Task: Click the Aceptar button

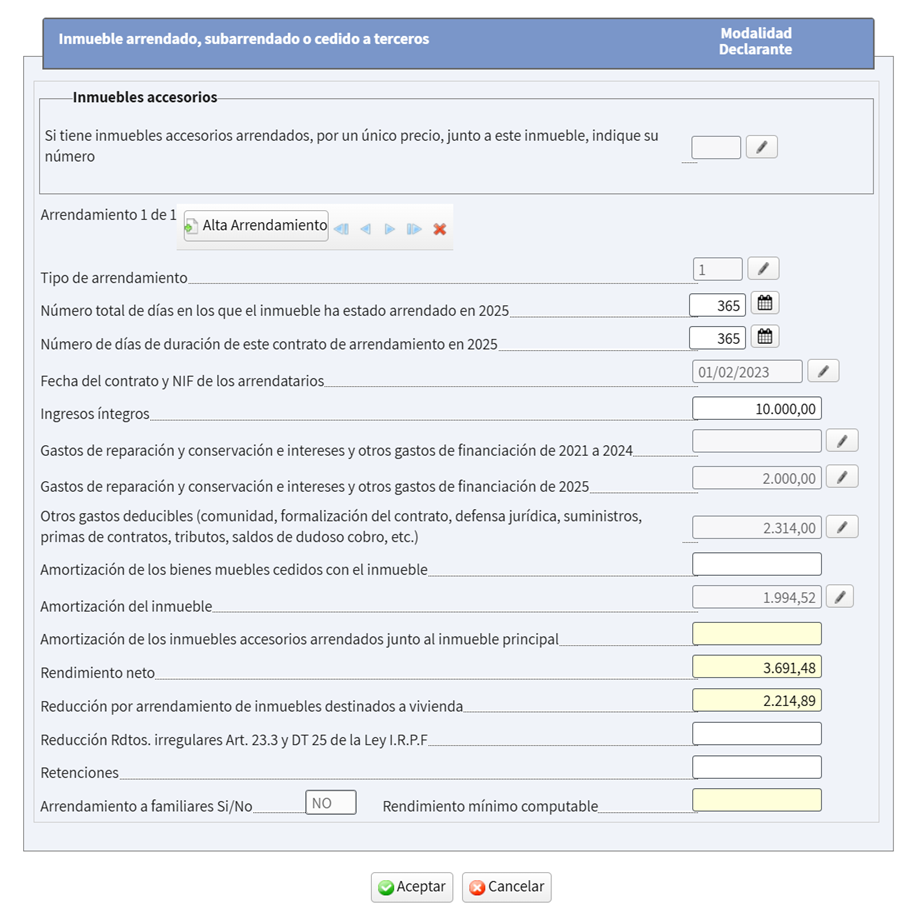Action: (x=412, y=887)
